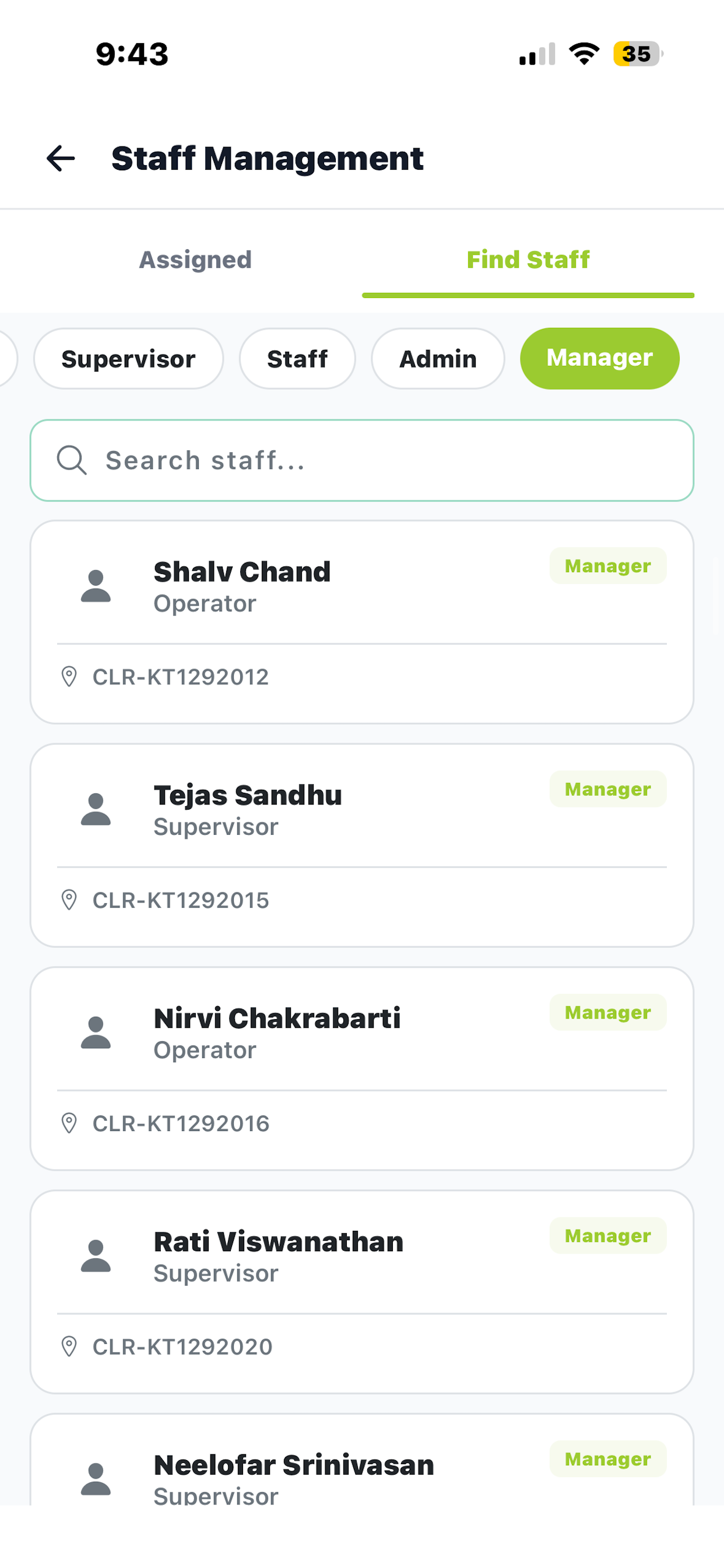
Task: Filter by Admin role chip
Action: [438, 359]
